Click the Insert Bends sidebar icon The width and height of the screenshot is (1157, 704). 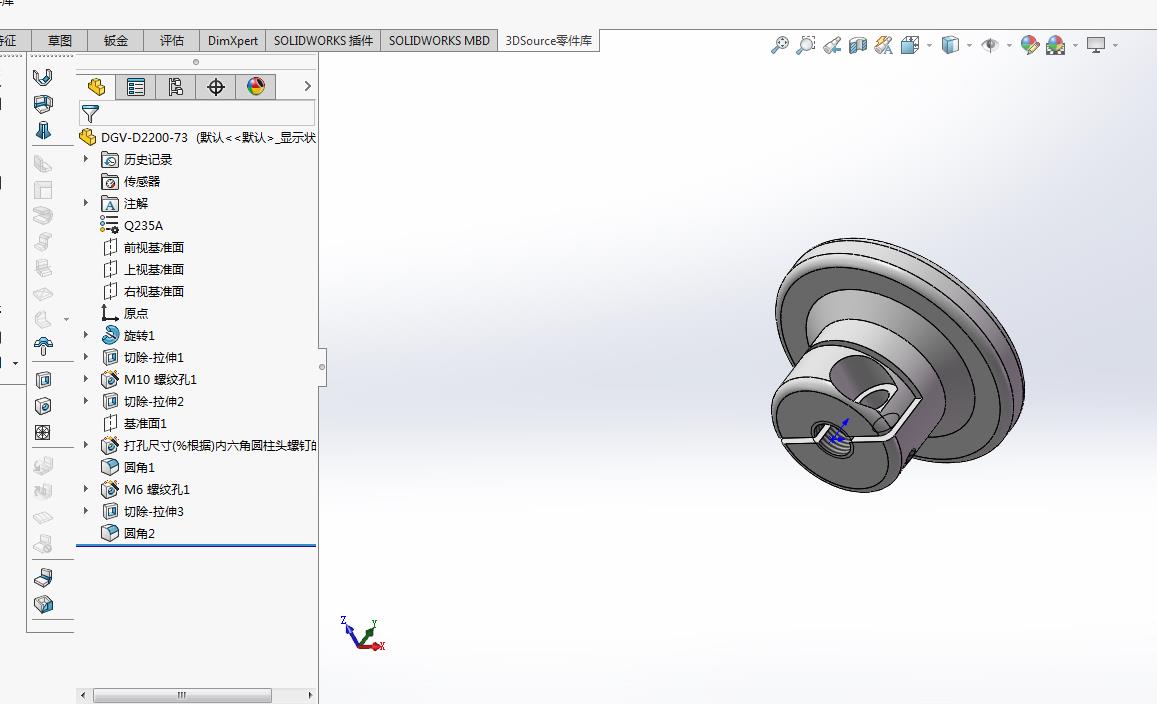point(43,578)
